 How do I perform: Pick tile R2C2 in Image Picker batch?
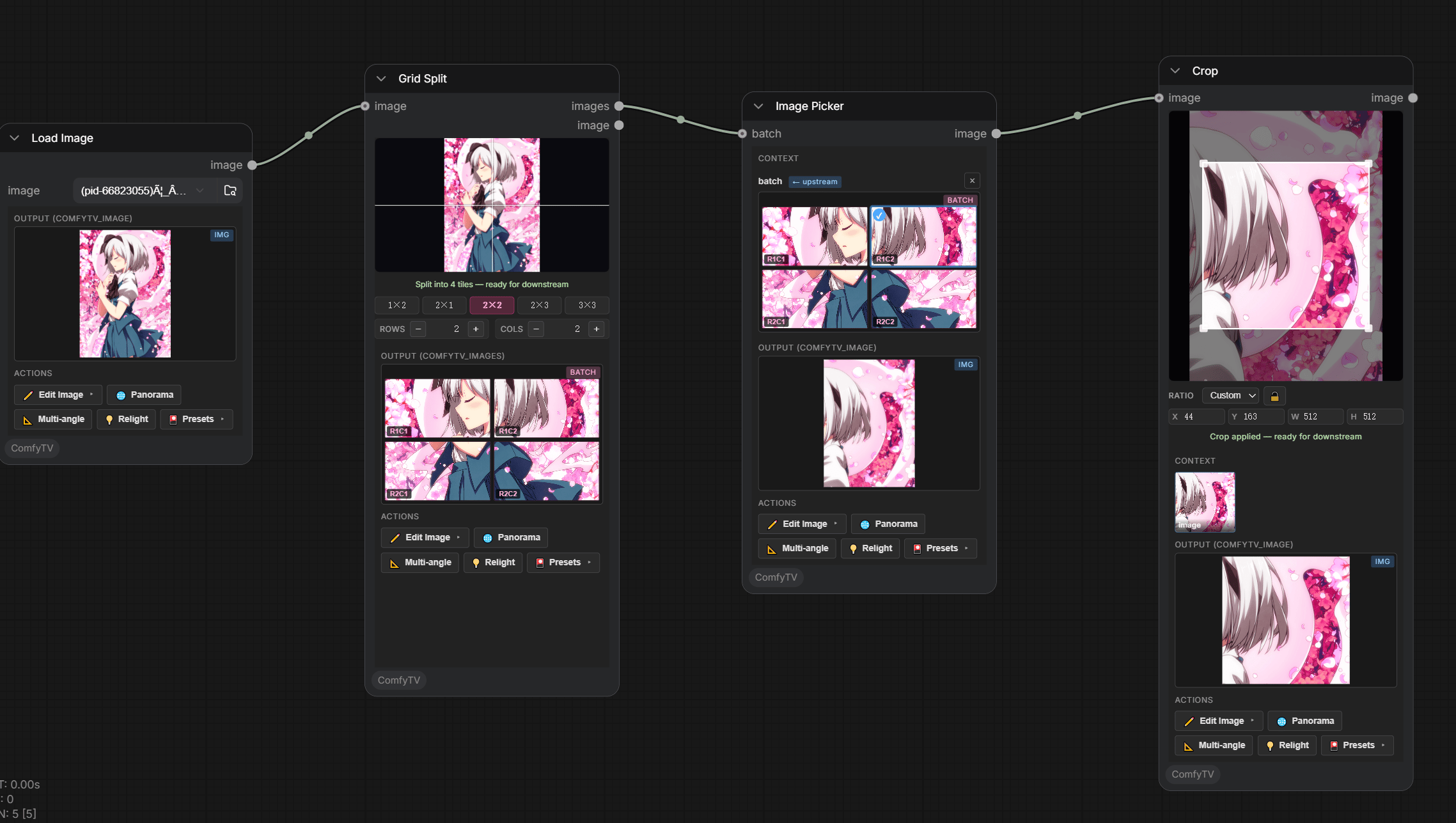coord(924,299)
